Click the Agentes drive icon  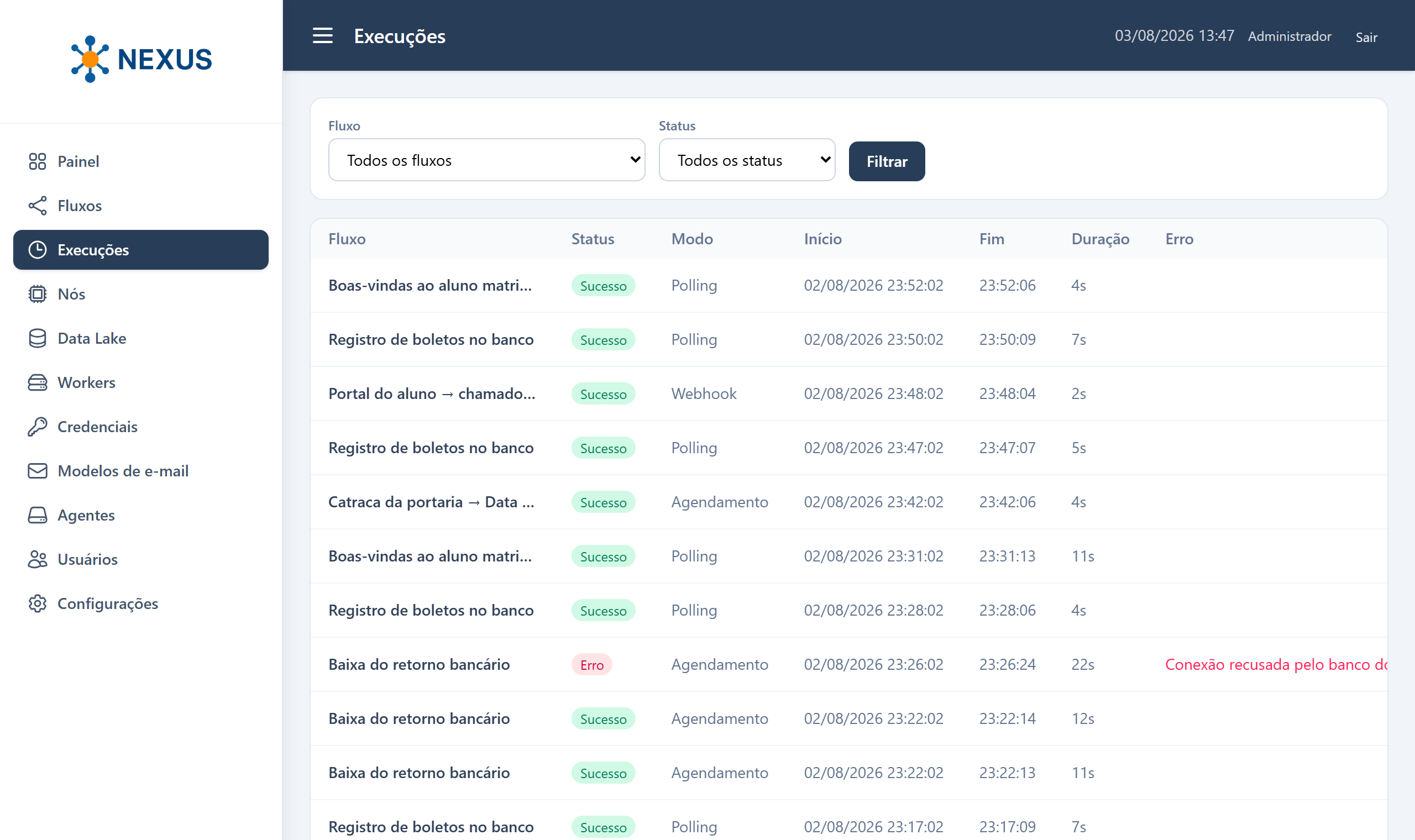(38, 514)
